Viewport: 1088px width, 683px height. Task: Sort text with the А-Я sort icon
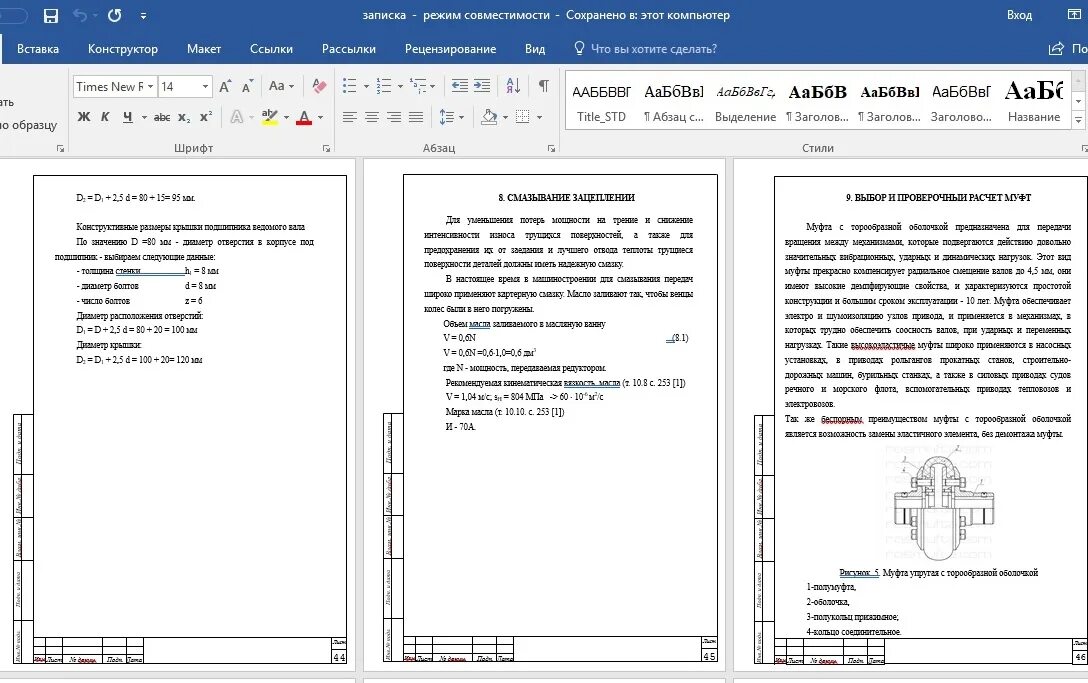[513, 86]
